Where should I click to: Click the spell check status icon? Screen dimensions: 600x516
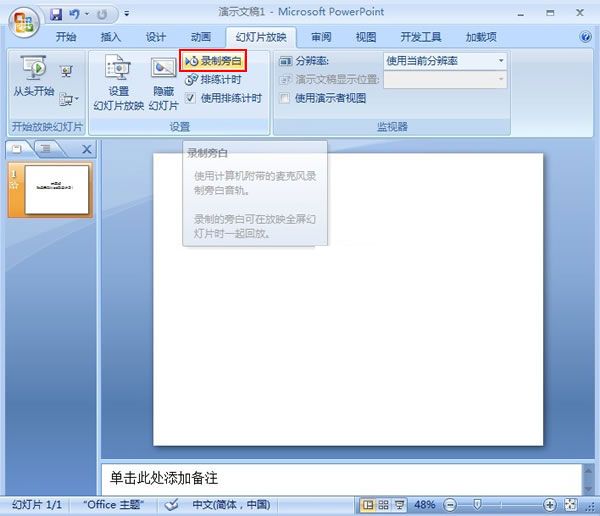(x=171, y=505)
